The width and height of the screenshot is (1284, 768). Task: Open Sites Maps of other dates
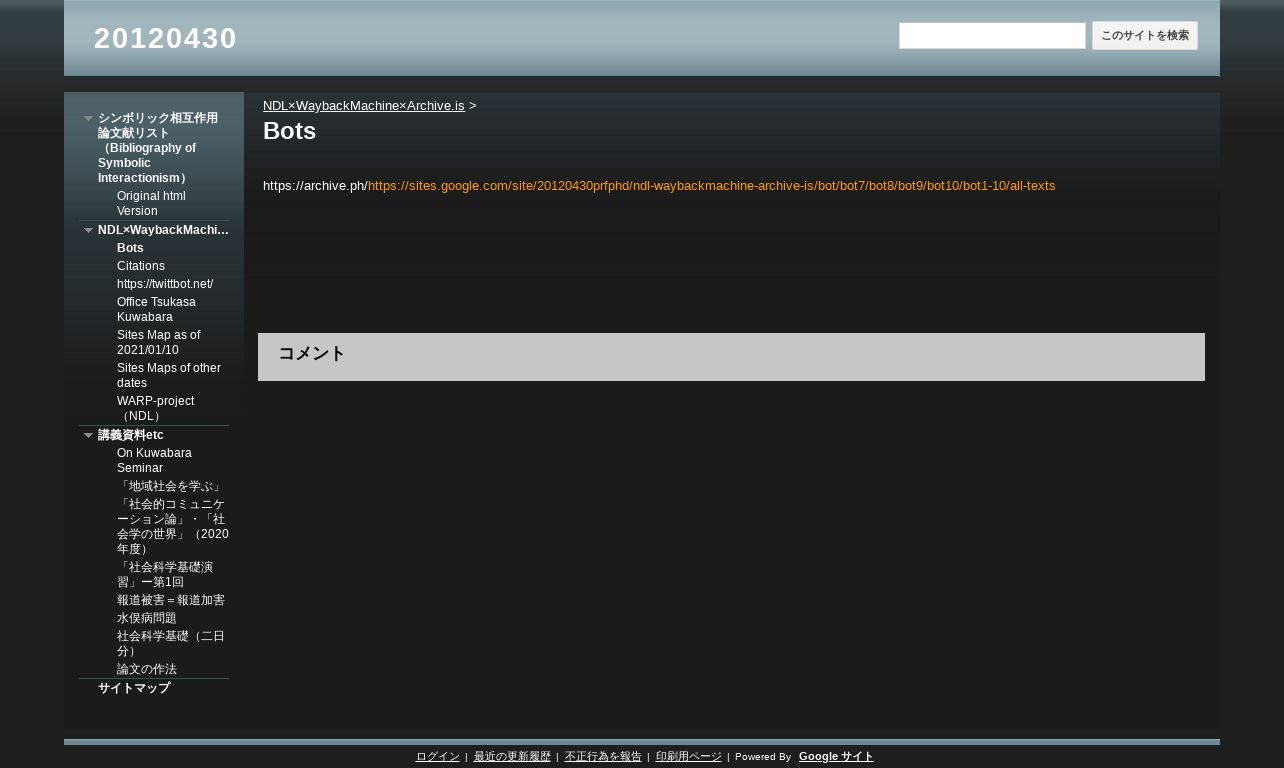pyautogui.click(x=169, y=375)
